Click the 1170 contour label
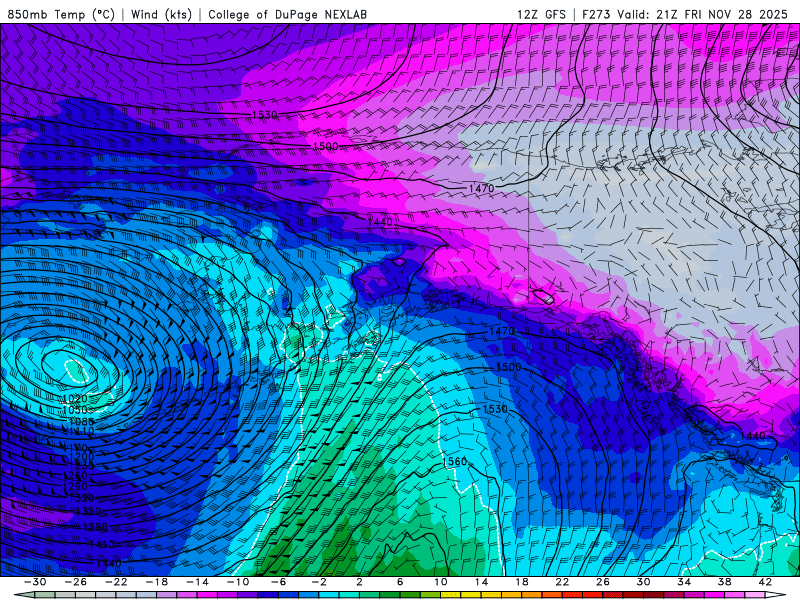The width and height of the screenshot is (800, 600). [x=79, y=448]
